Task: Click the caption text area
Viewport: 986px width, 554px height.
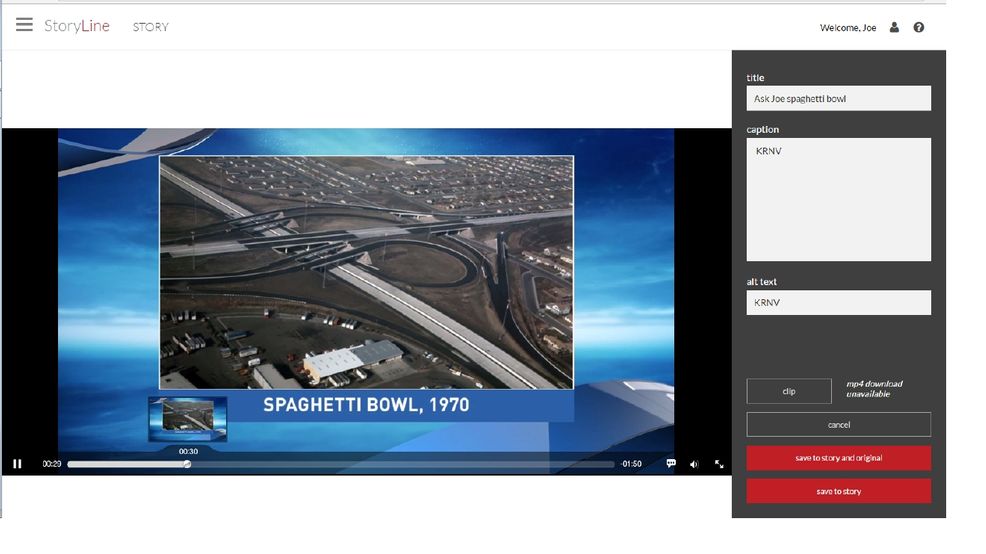Action: pyautogui.click(x=838, y=199)
